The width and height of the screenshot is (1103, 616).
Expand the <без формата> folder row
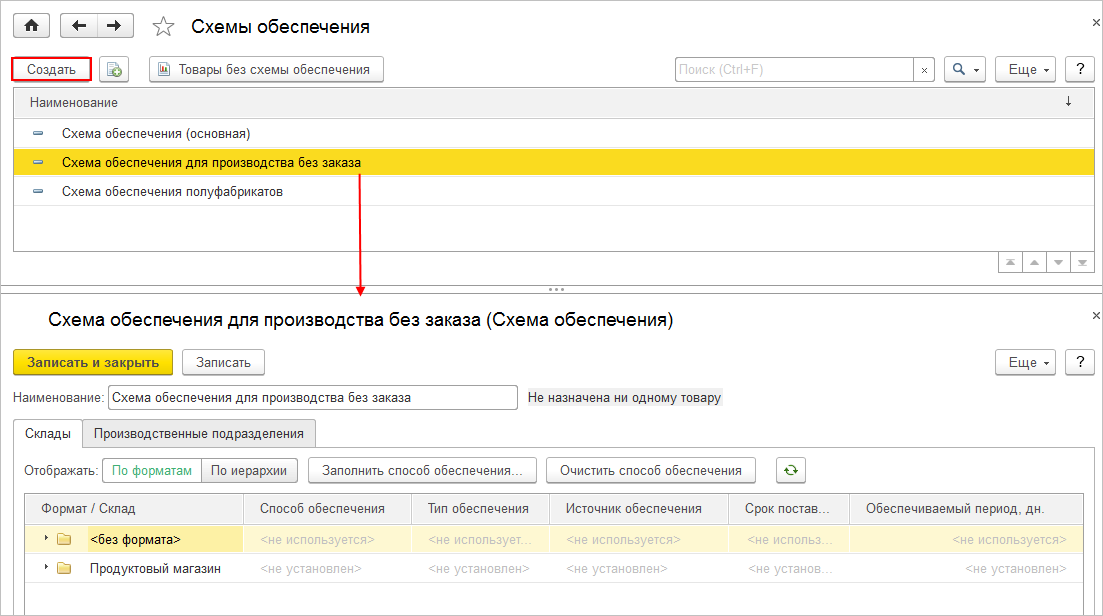46,538
